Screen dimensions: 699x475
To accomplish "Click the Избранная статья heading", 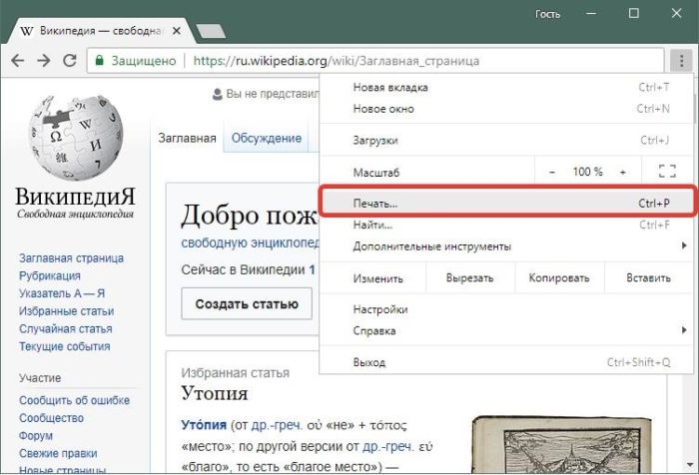I will [235, 373].
